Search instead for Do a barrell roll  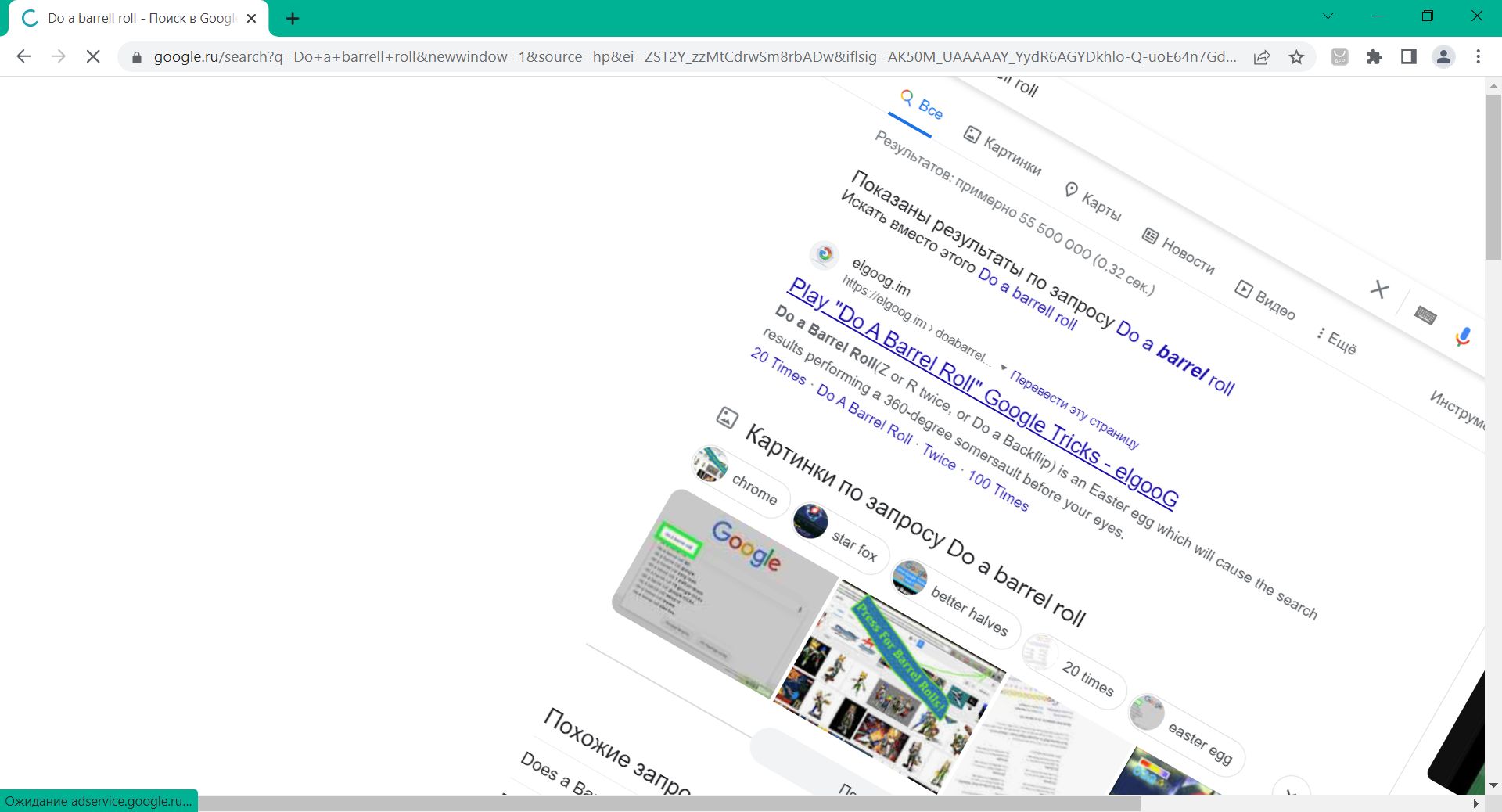1027,299
